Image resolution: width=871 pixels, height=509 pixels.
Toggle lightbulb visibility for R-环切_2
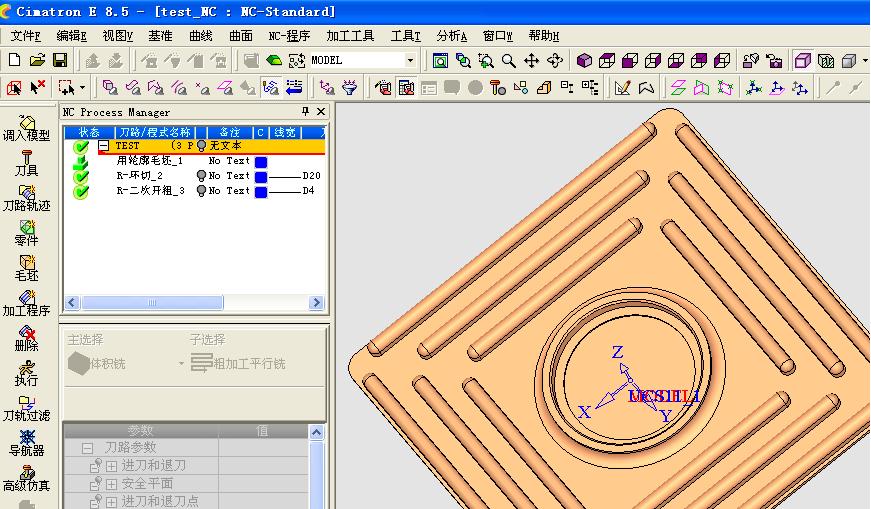202,176
